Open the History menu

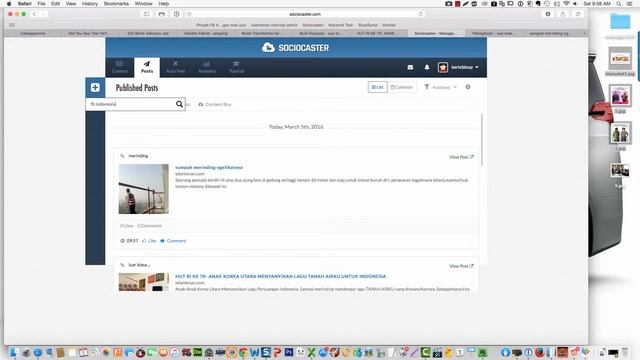click(90, 4)
